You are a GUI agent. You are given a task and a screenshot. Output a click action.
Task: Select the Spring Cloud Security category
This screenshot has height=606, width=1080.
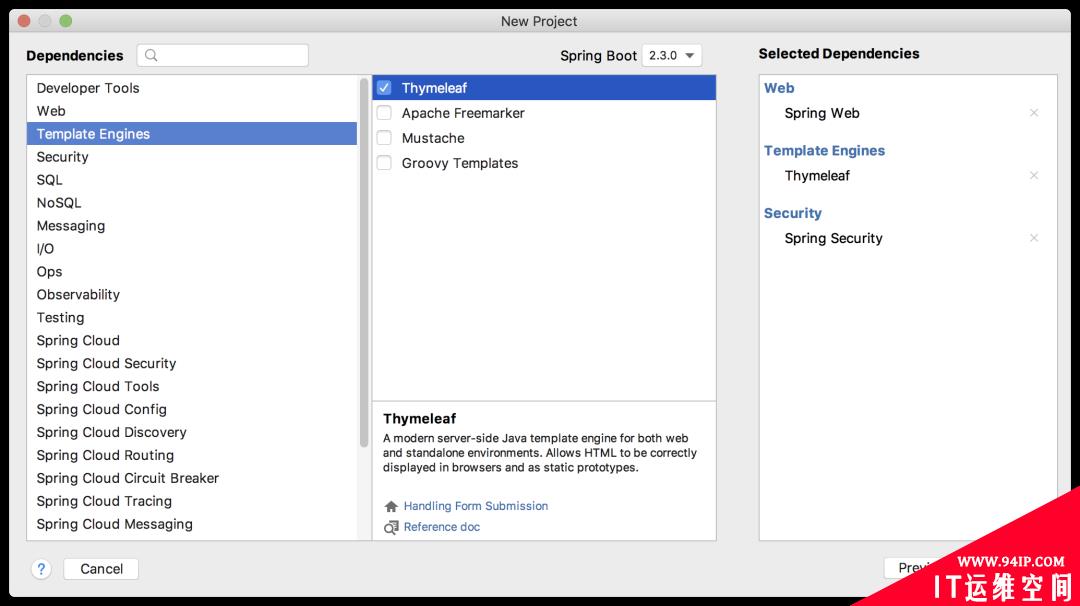[192, 364]
